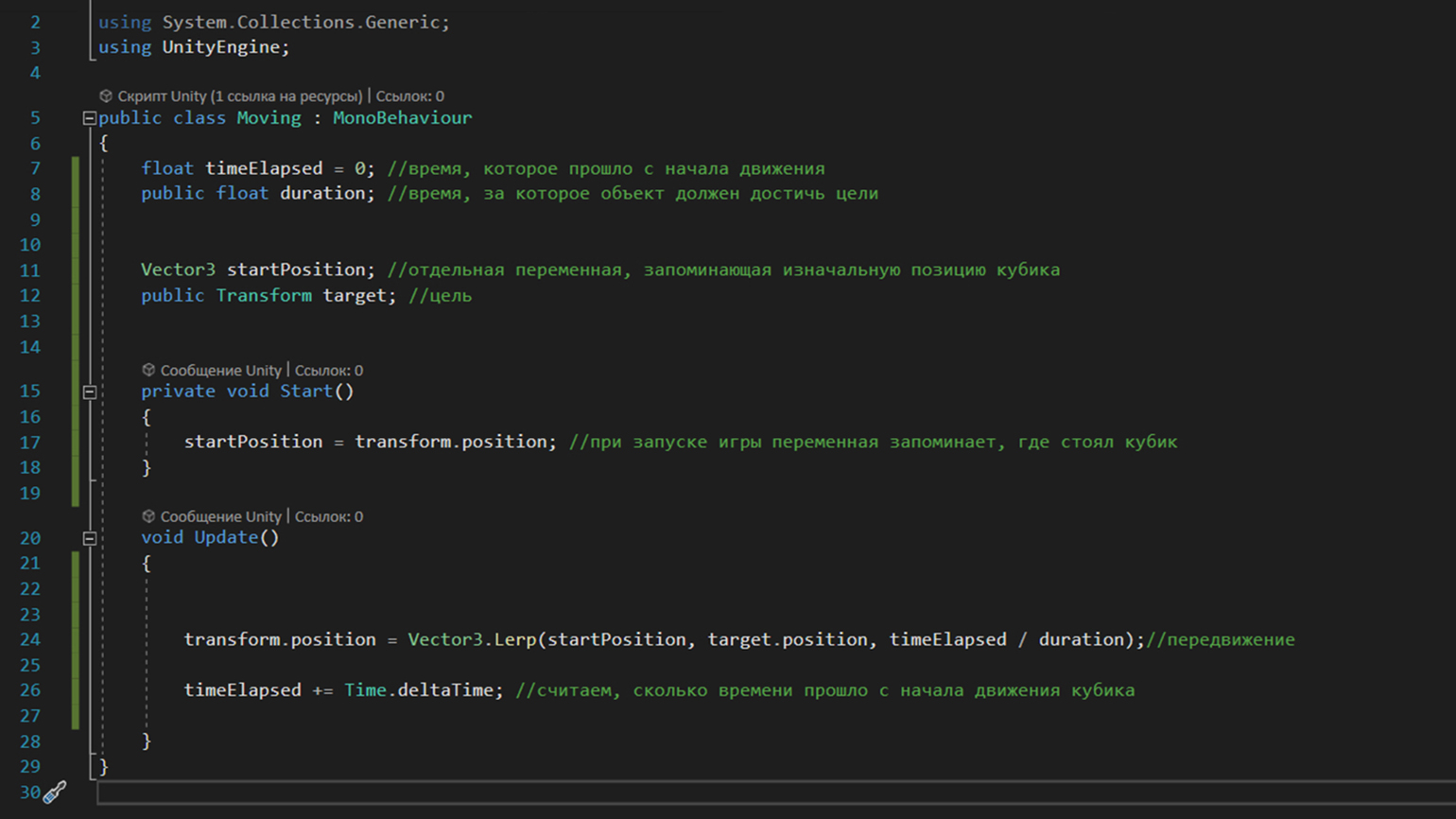Click the Unity cube icon above class Moving
1456x819 pixels.
pos(106,96)
